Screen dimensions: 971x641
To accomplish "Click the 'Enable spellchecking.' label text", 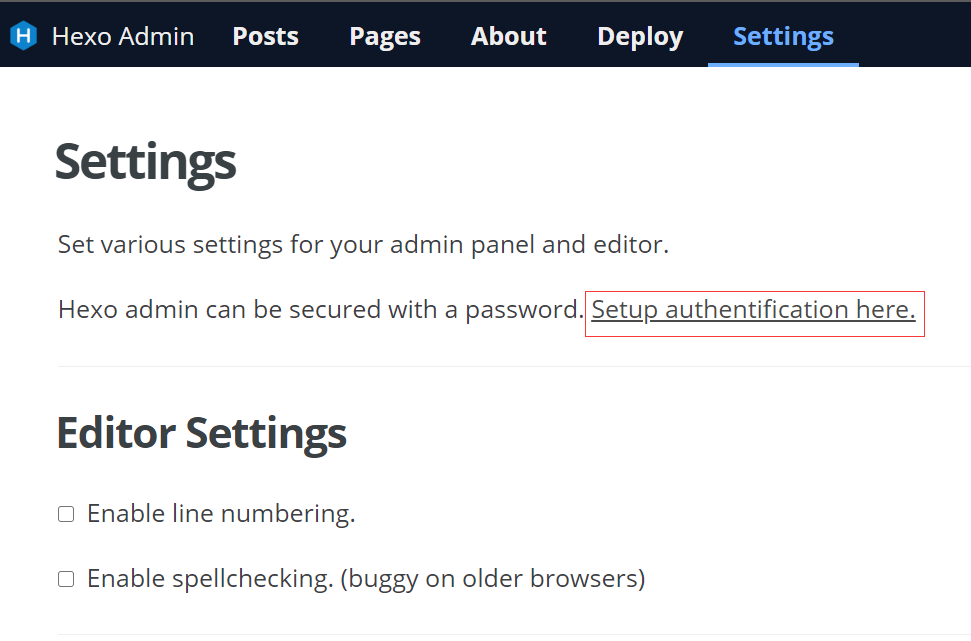I will [x=209, y=579].
